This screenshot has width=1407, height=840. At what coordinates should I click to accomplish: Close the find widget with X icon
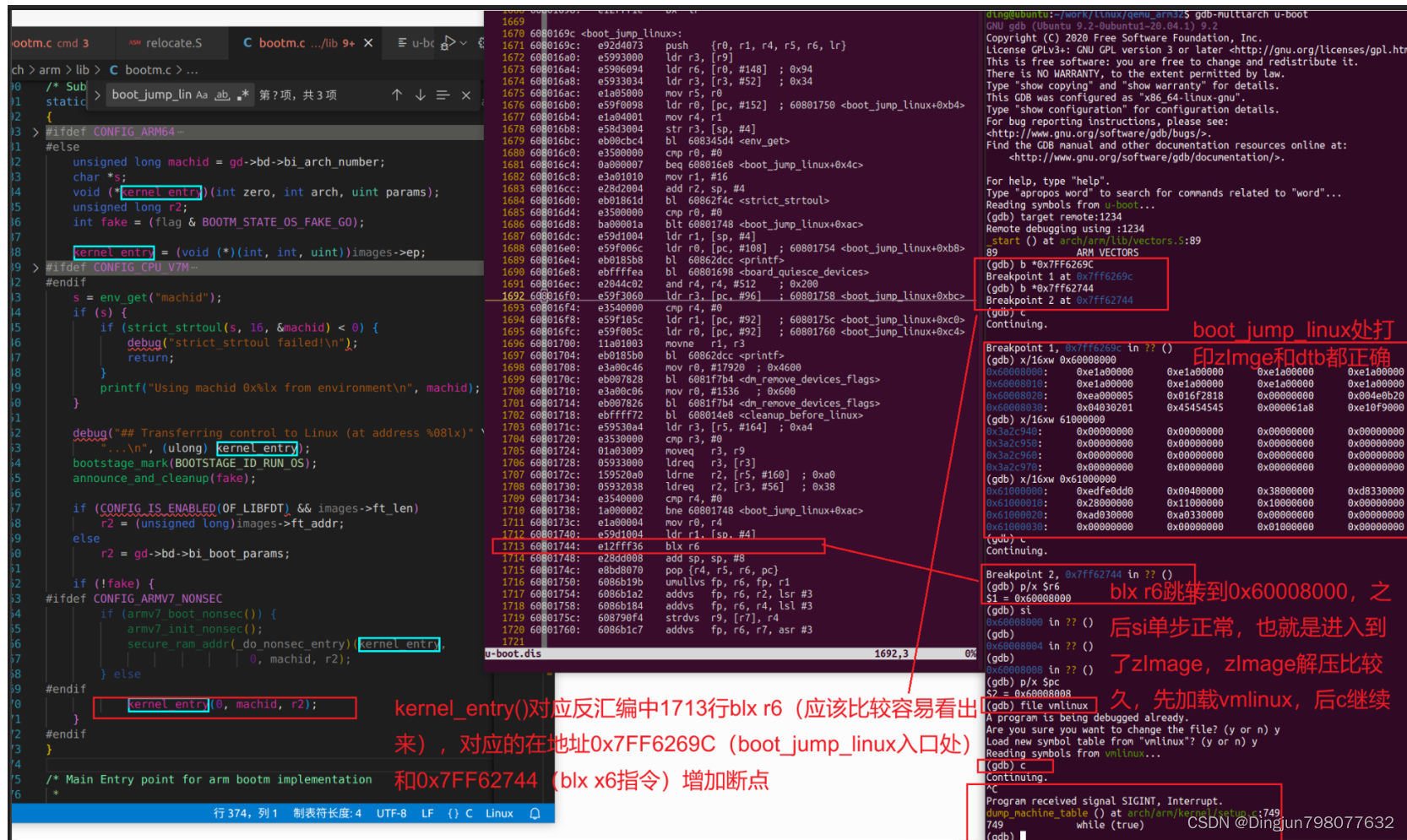coord(466,95)
